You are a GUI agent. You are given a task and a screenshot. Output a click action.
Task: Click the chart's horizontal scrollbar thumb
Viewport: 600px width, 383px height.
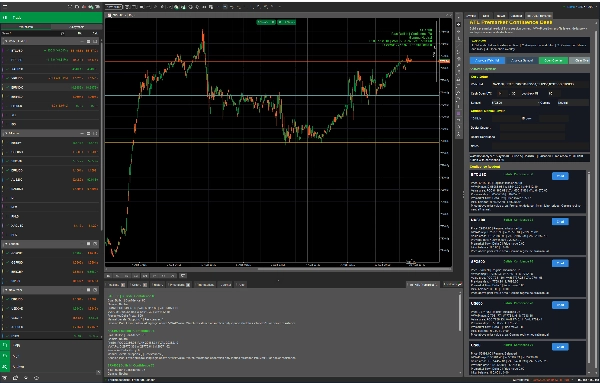click(355, 269)
